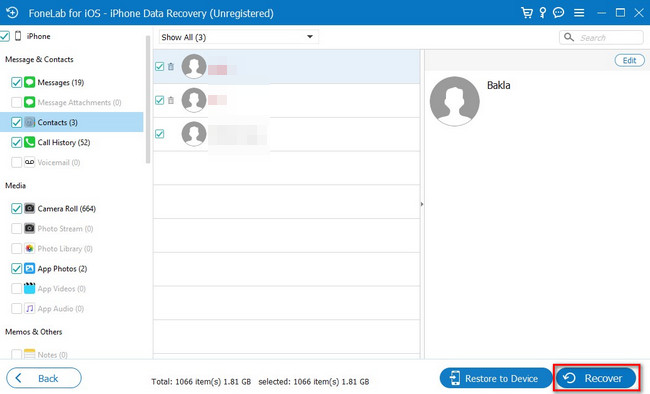This screenshot has width=650, height=394.
Task: Uncheck the App Photos (2) checkbox
Action: [16, 268]
